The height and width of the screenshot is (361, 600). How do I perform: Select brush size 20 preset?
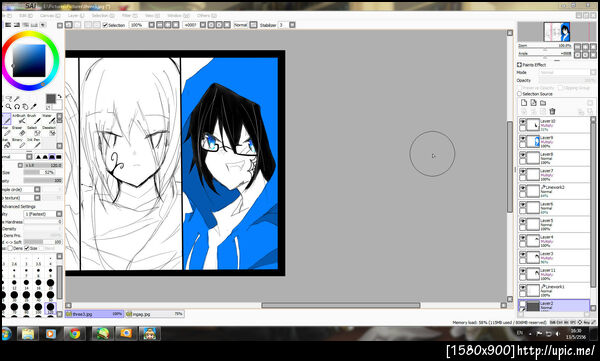(50, 283)
